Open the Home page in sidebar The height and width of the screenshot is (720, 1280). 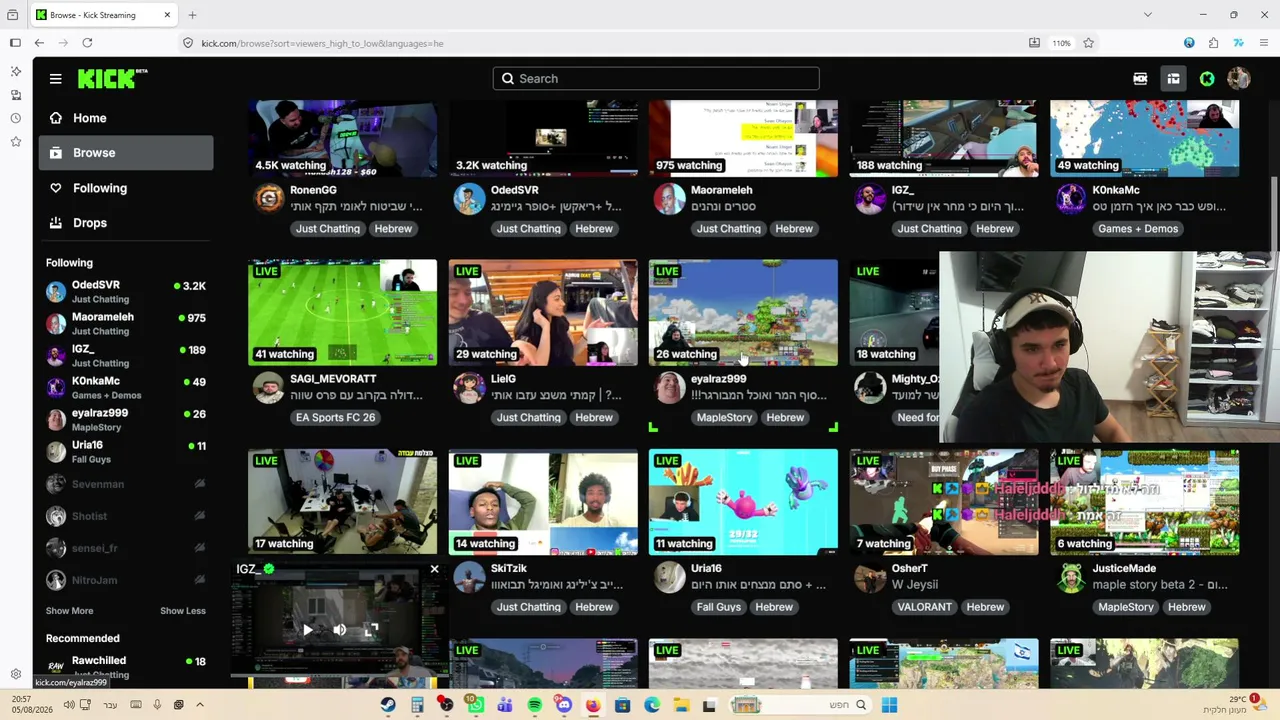pyautogui.click(x=126, y=118)
